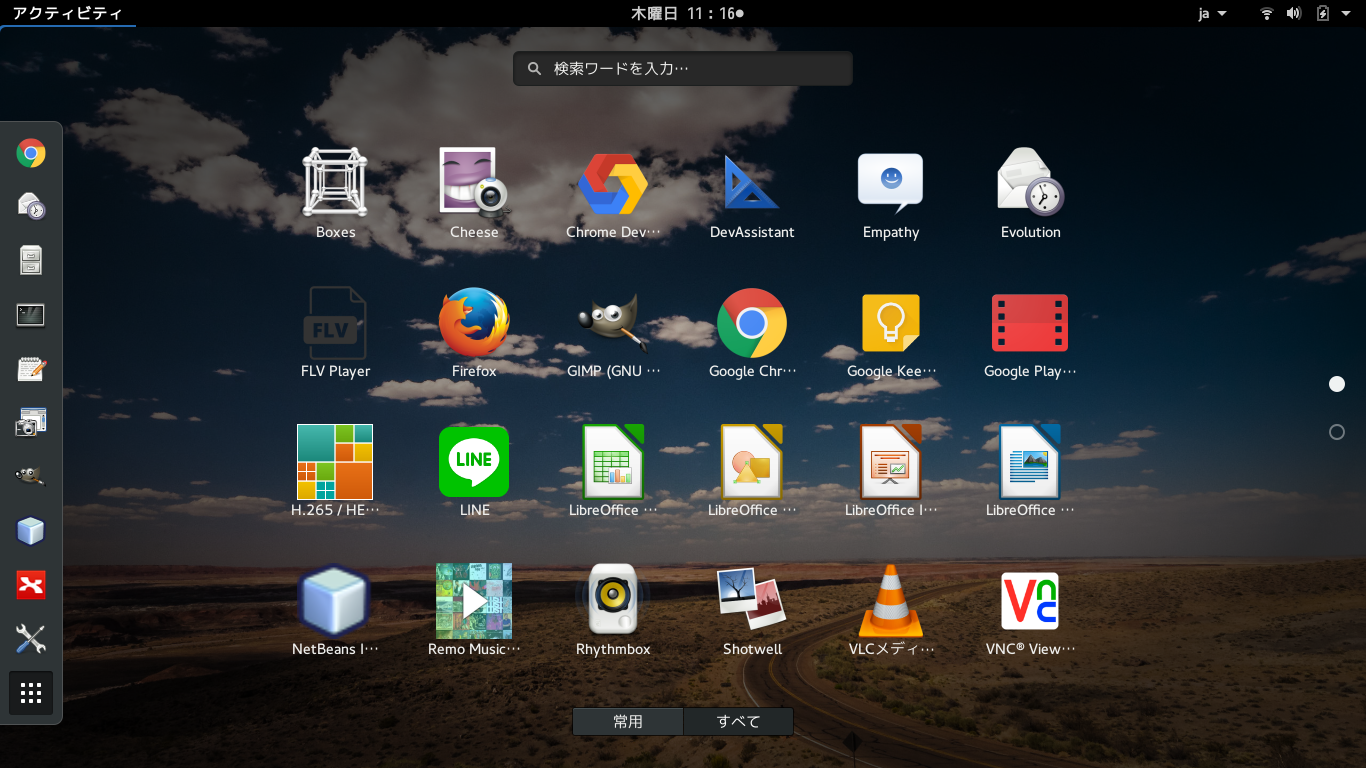
Task: Launch VNC Viewer
Action: tap(1029, 601)
